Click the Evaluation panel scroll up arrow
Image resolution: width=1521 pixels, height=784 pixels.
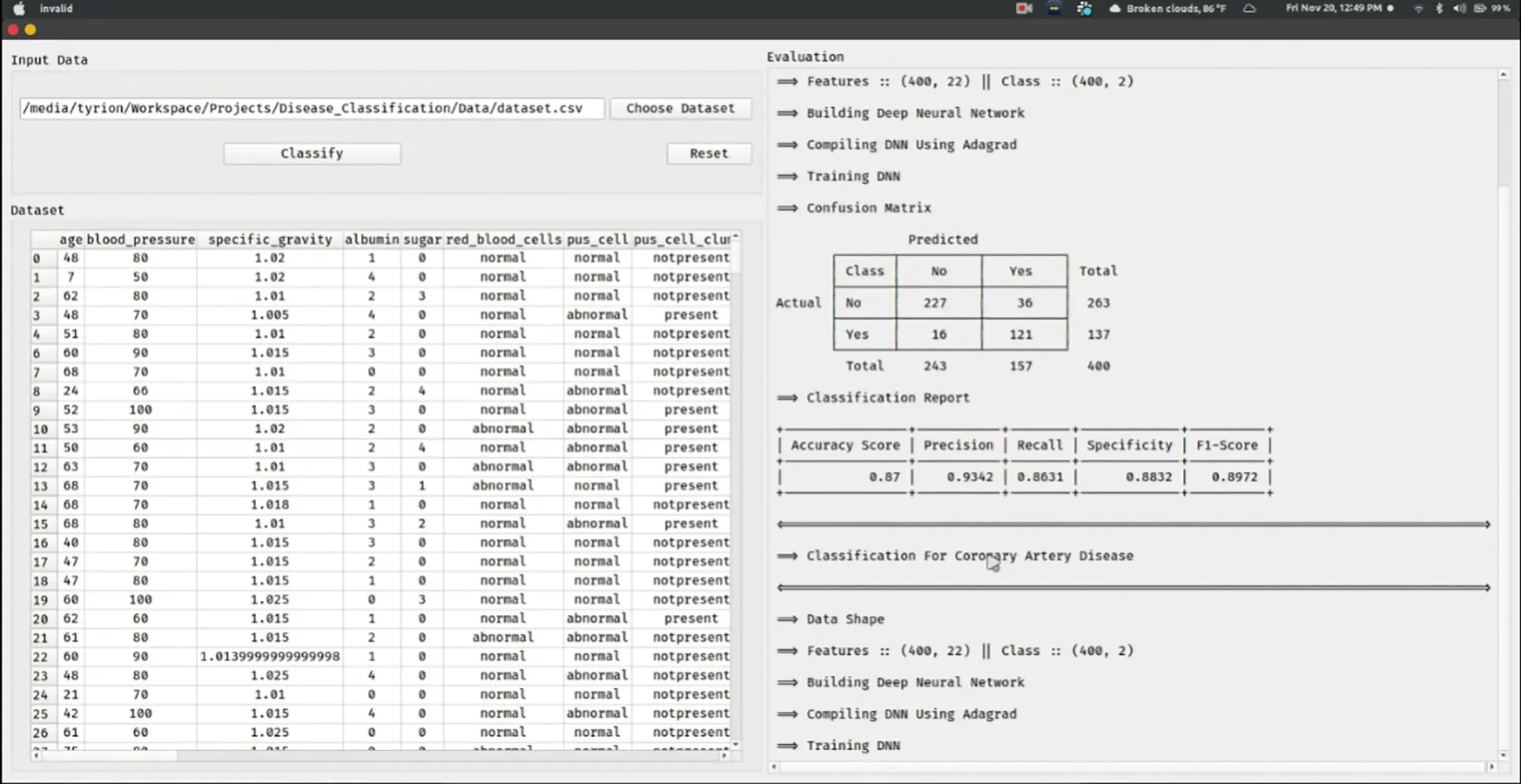[1503, 74]
